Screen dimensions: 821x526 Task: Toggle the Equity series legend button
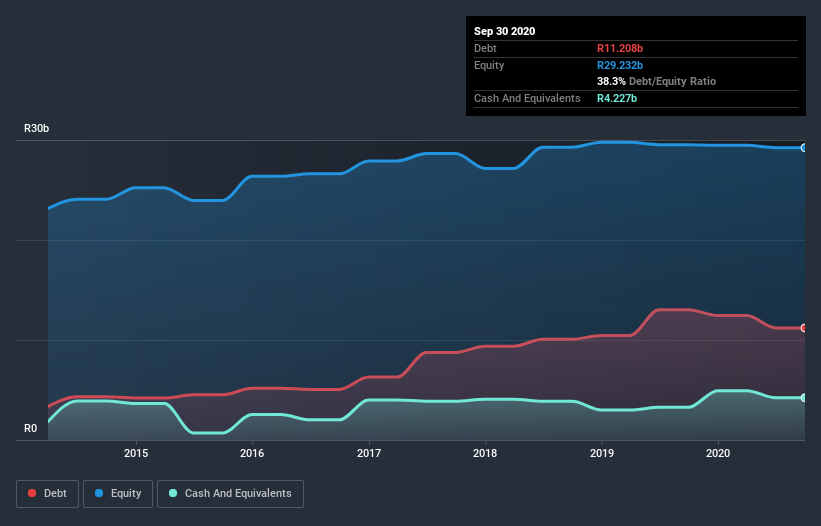118,494
